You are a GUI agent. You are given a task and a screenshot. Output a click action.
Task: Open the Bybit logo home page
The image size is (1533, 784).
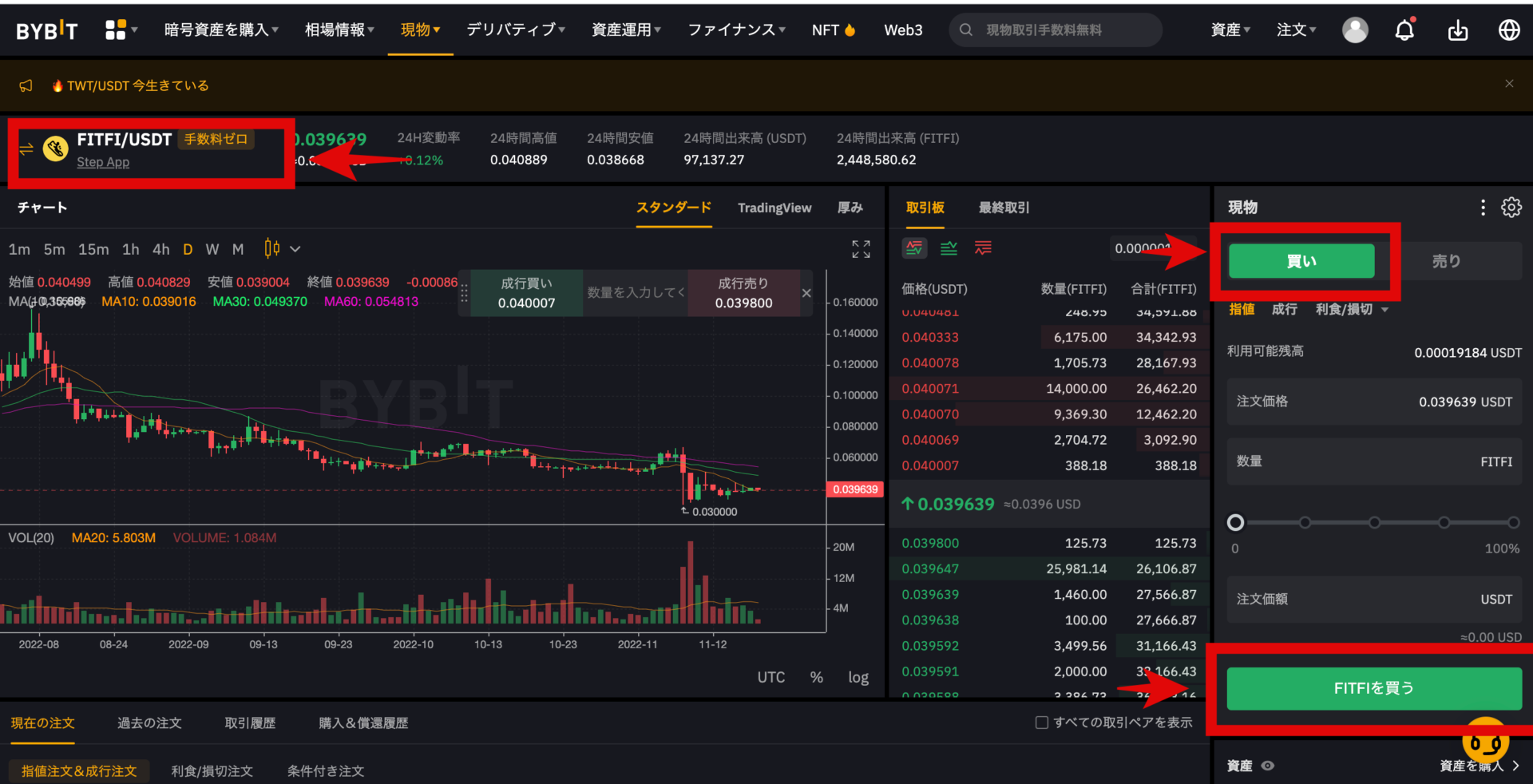[x=47, y=30]
